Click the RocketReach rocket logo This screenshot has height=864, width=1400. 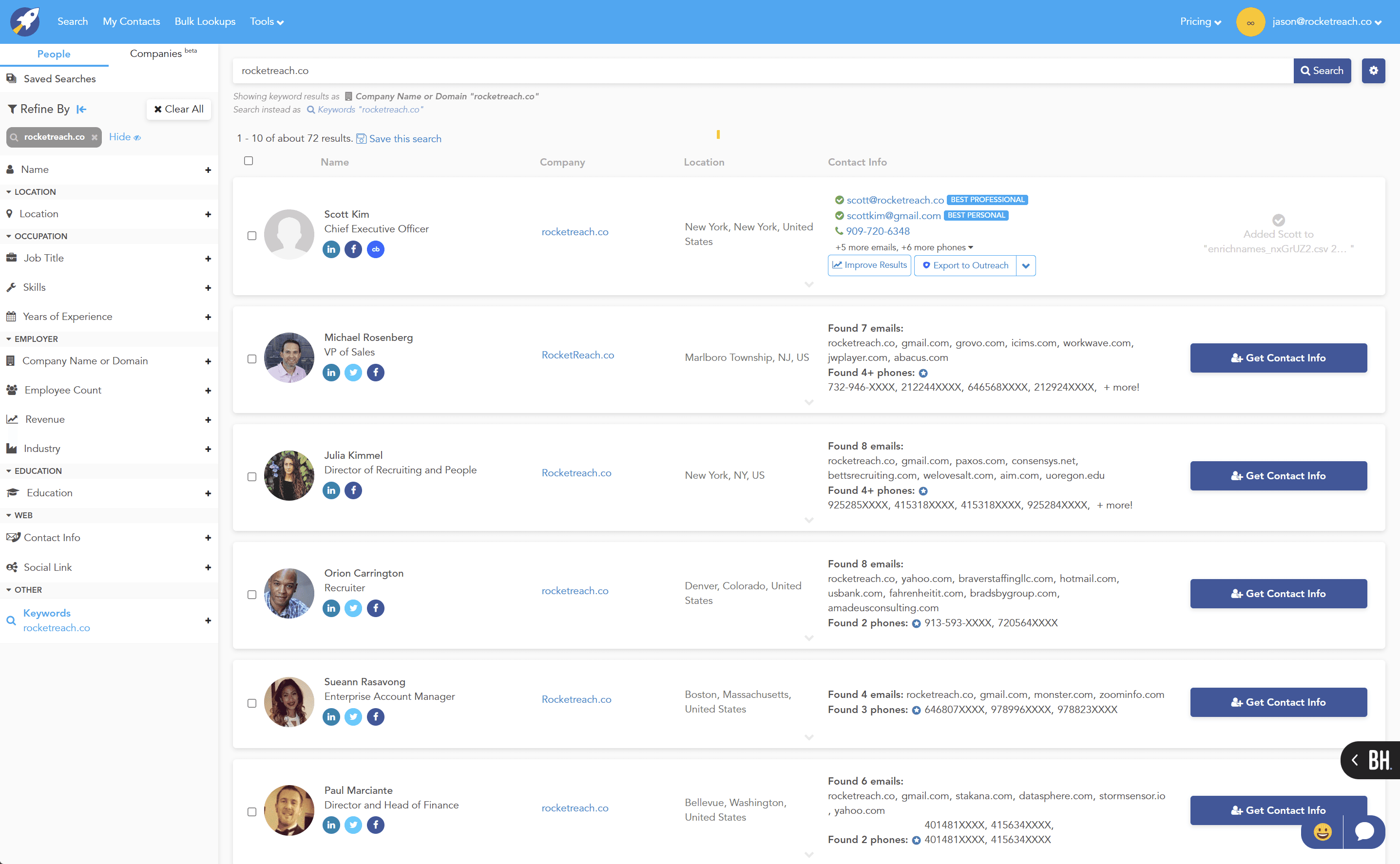click(x=25, y=22)
